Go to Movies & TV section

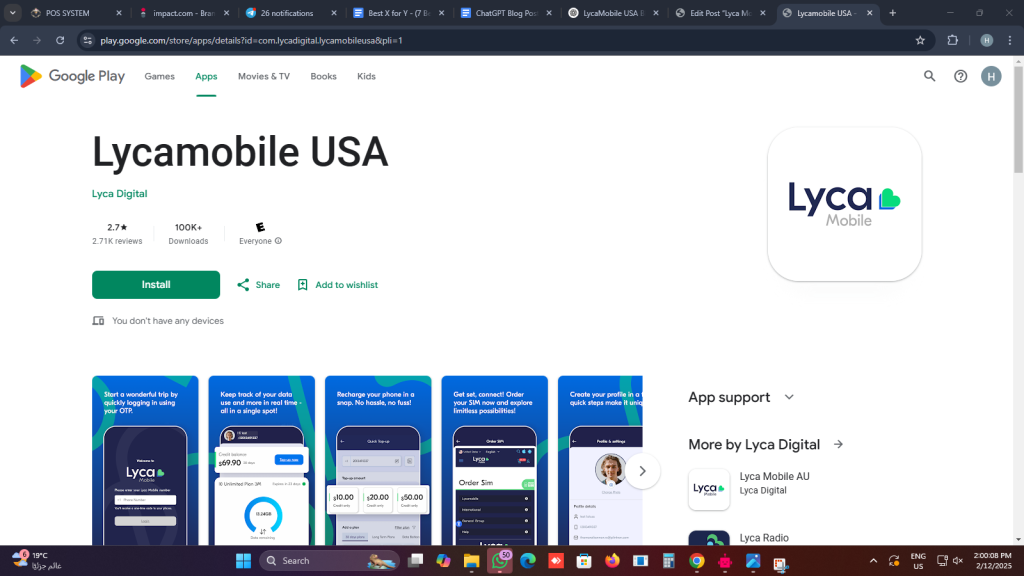(x=264, y=76)
